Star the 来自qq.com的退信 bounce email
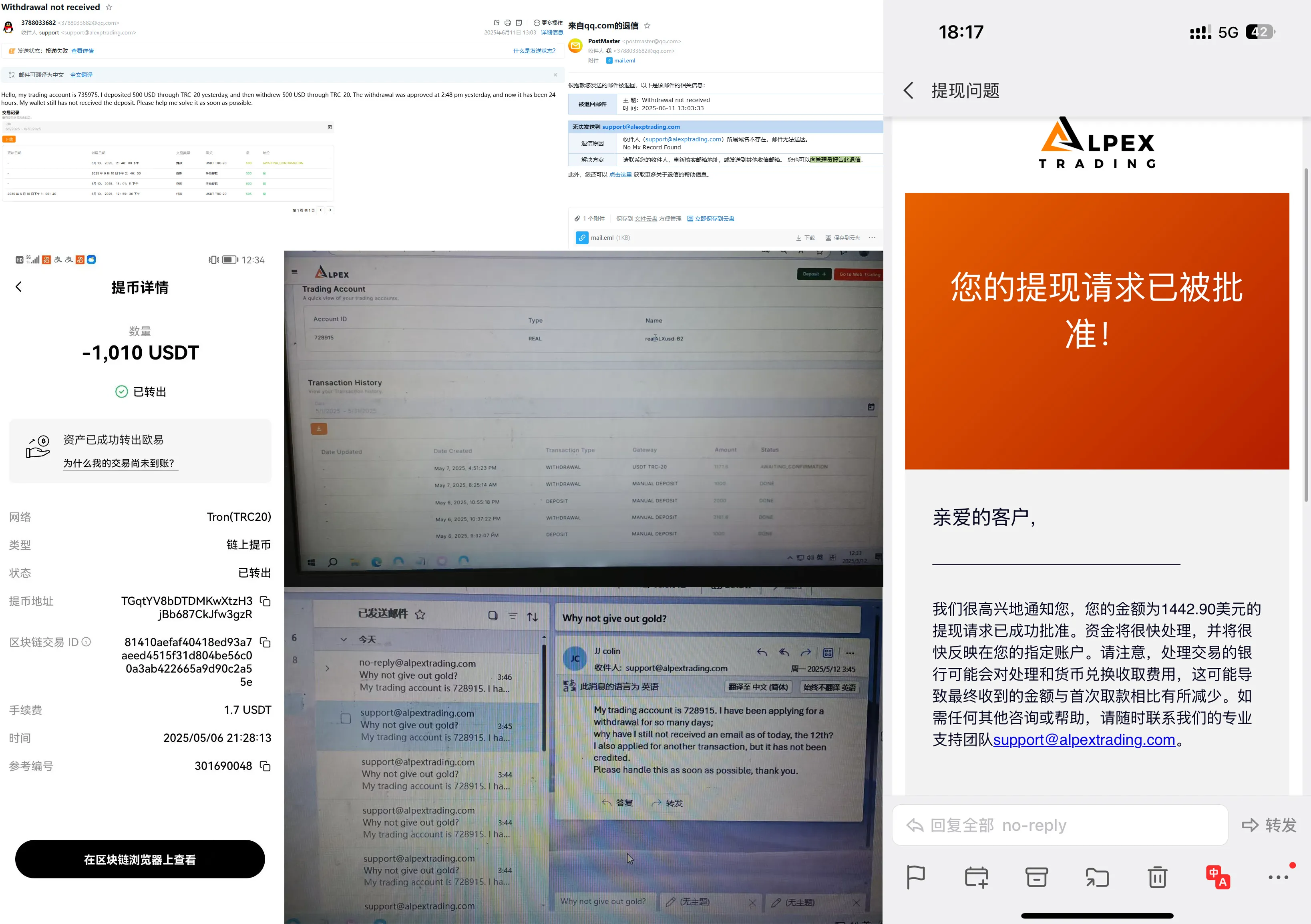Image resolution: width=1311 pixels, height=924 pixels. pyautogui.click(x=647, y=26)
